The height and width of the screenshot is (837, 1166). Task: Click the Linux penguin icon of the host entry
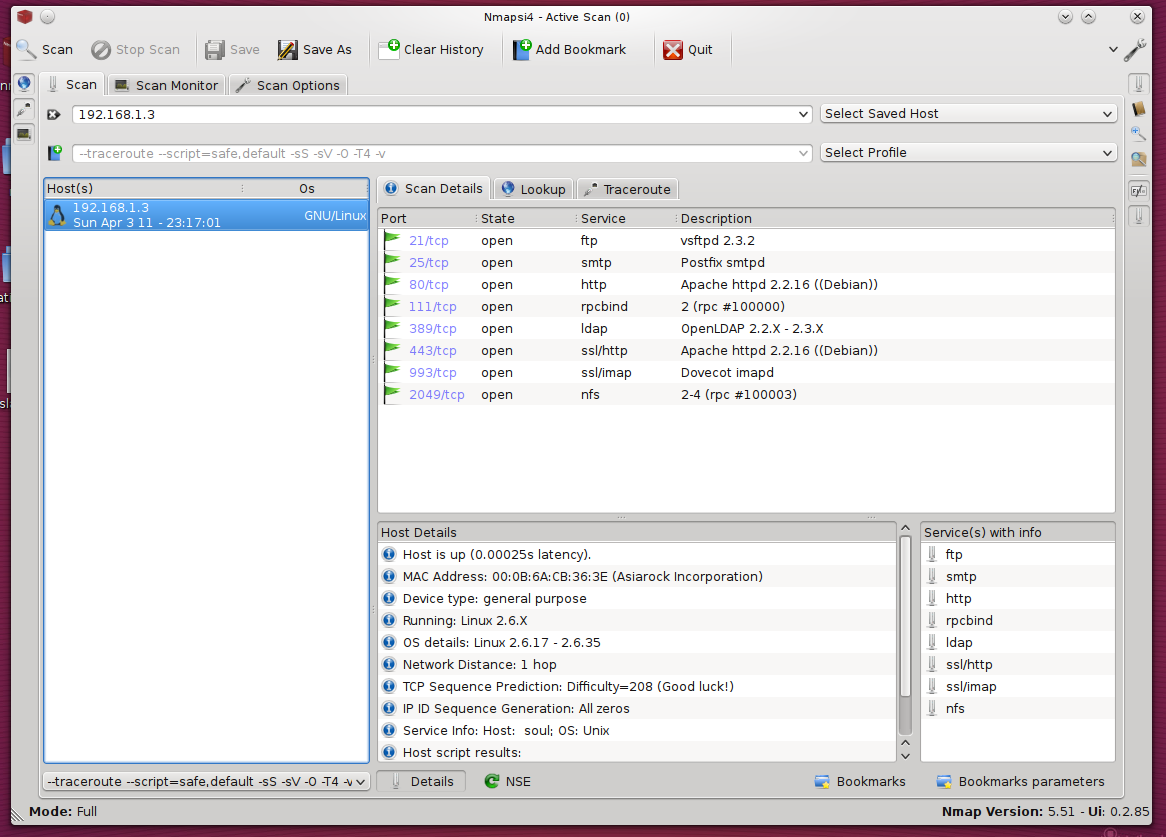(x=57, y=215)
